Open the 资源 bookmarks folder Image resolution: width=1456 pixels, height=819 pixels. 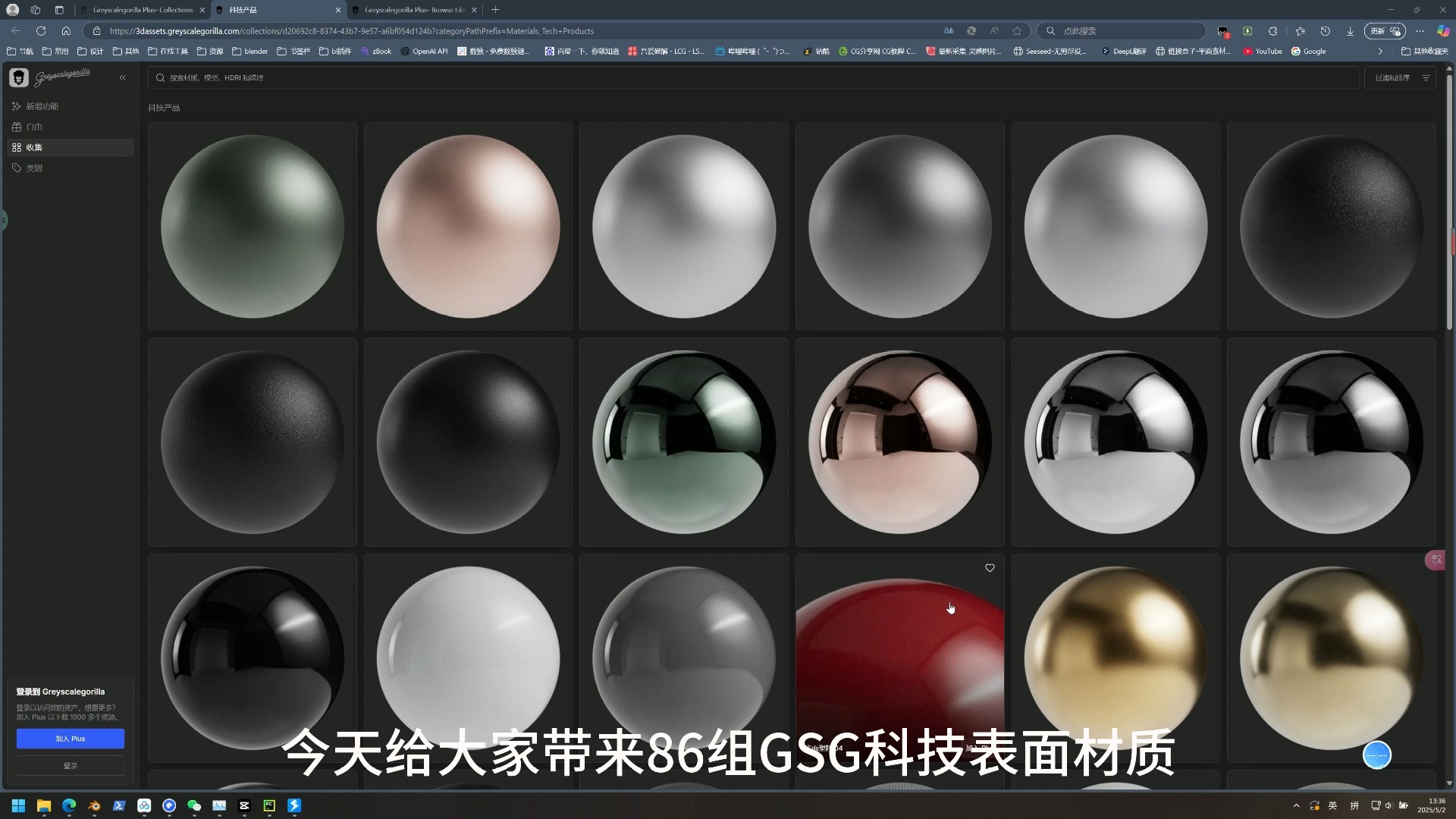coord(210,52)
